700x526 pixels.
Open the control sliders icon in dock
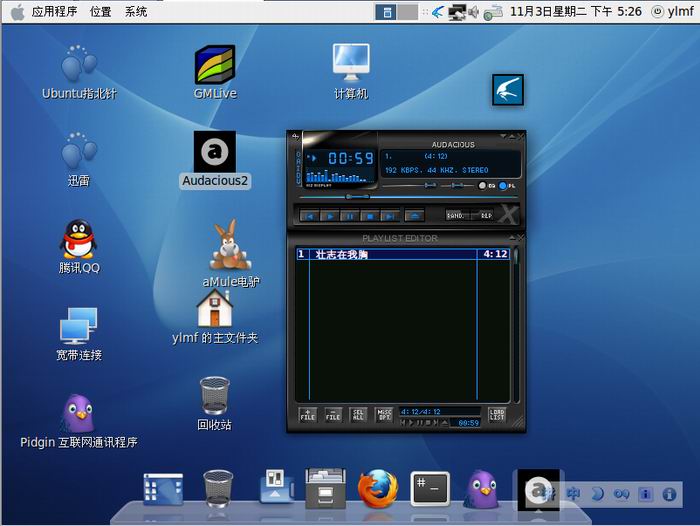(x=275, y=486)
